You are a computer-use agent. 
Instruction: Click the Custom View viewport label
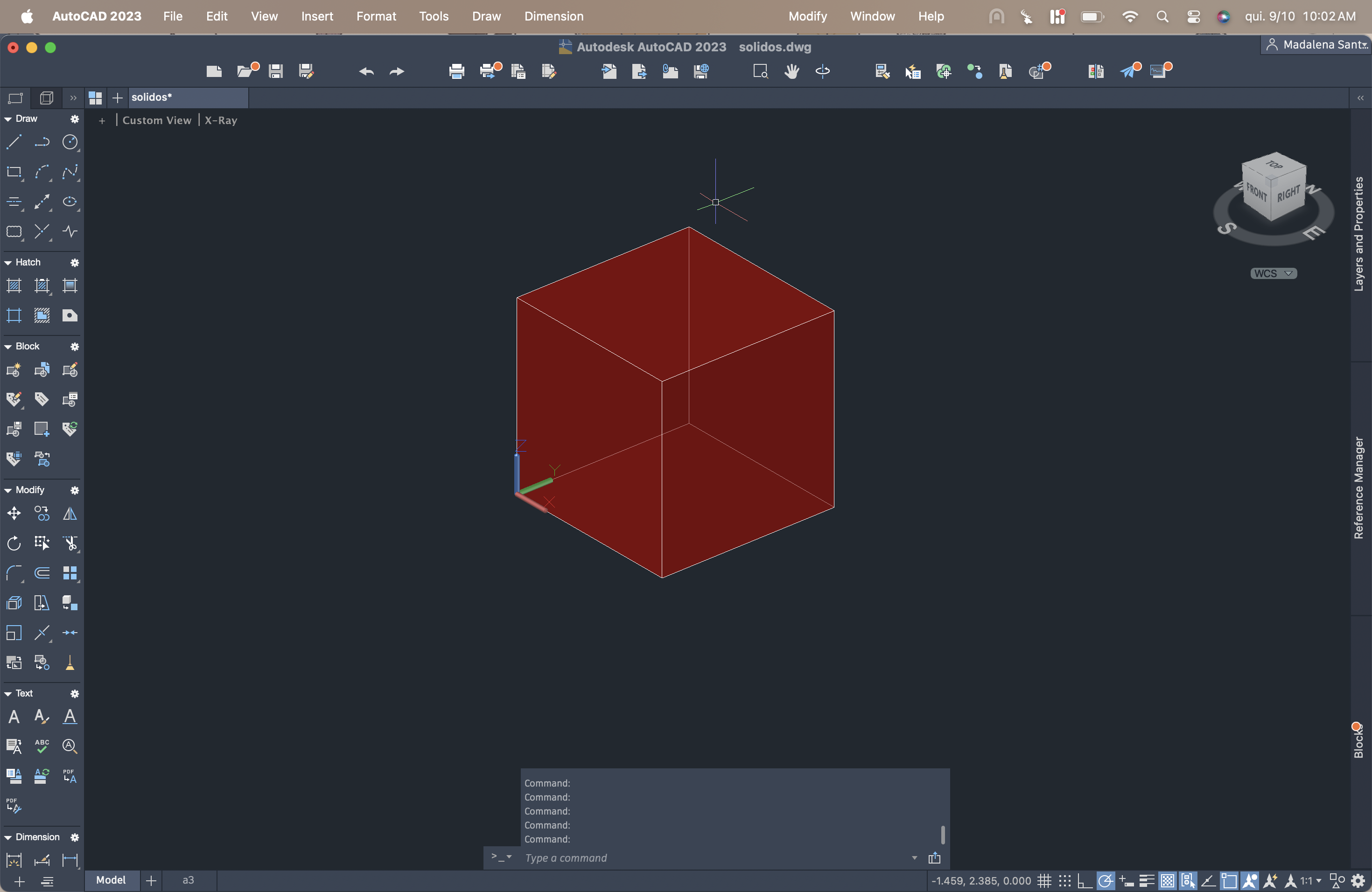(156, 120)
